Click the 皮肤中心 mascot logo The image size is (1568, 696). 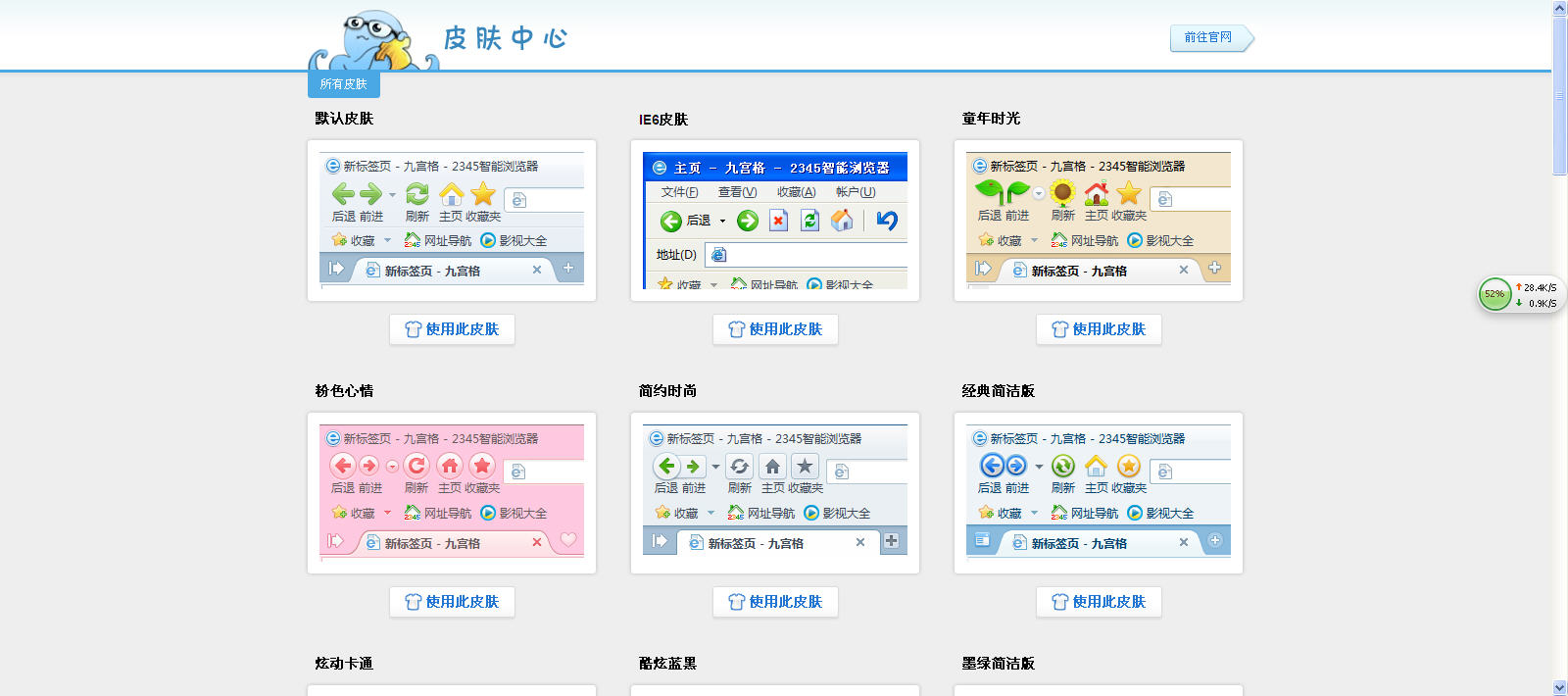pos(373,40)
